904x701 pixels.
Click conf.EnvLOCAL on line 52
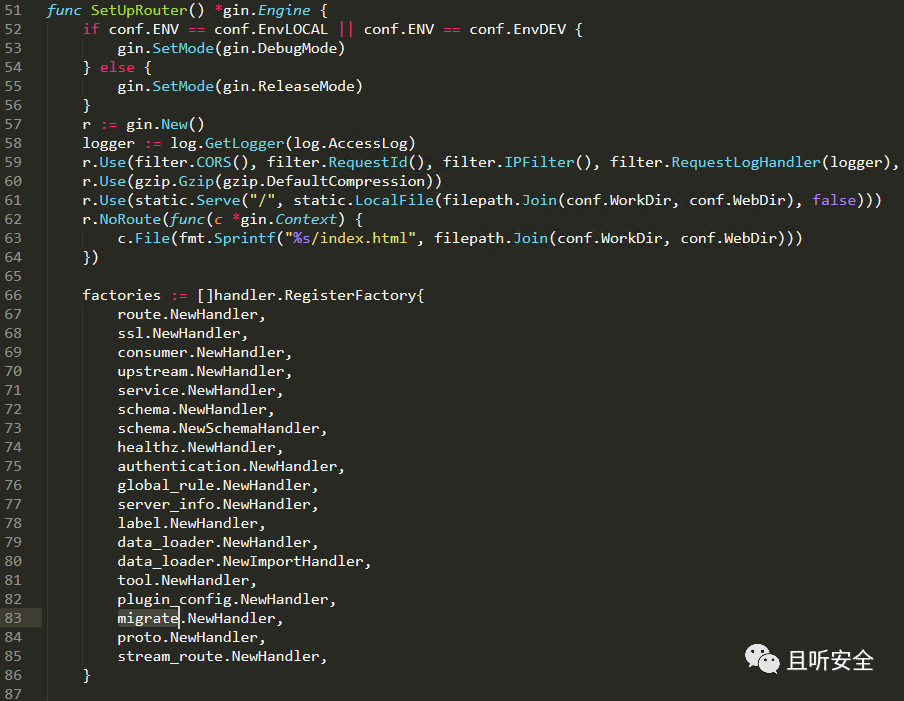tap(271, 29)
